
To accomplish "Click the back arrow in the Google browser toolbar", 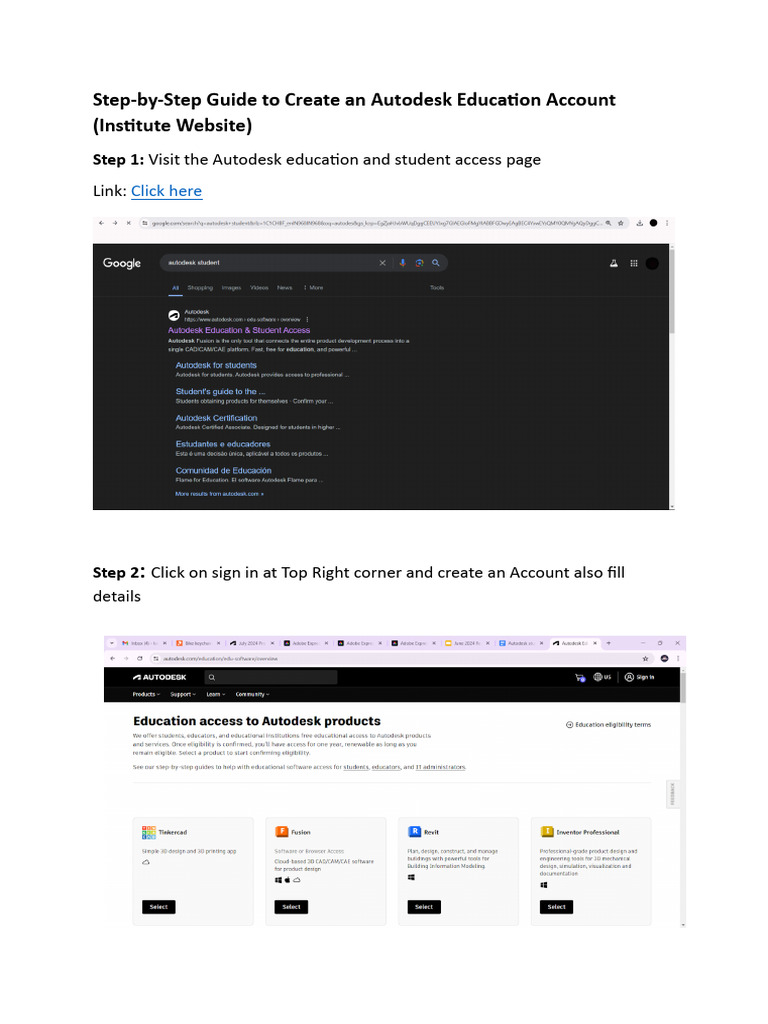I will click(101, 223).
